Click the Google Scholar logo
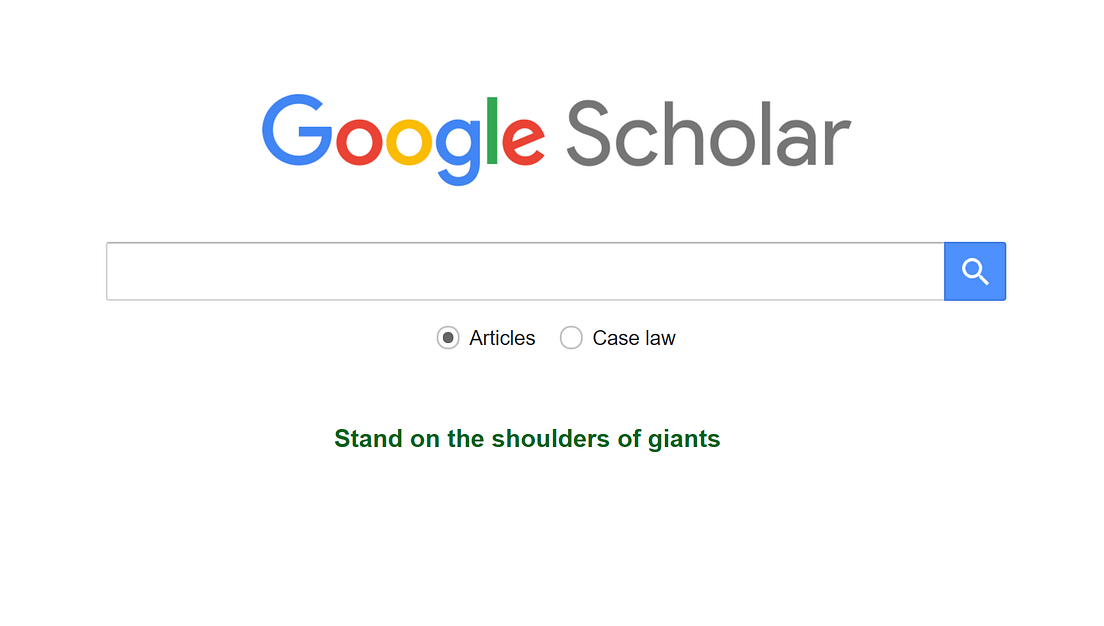 point(555,138)
